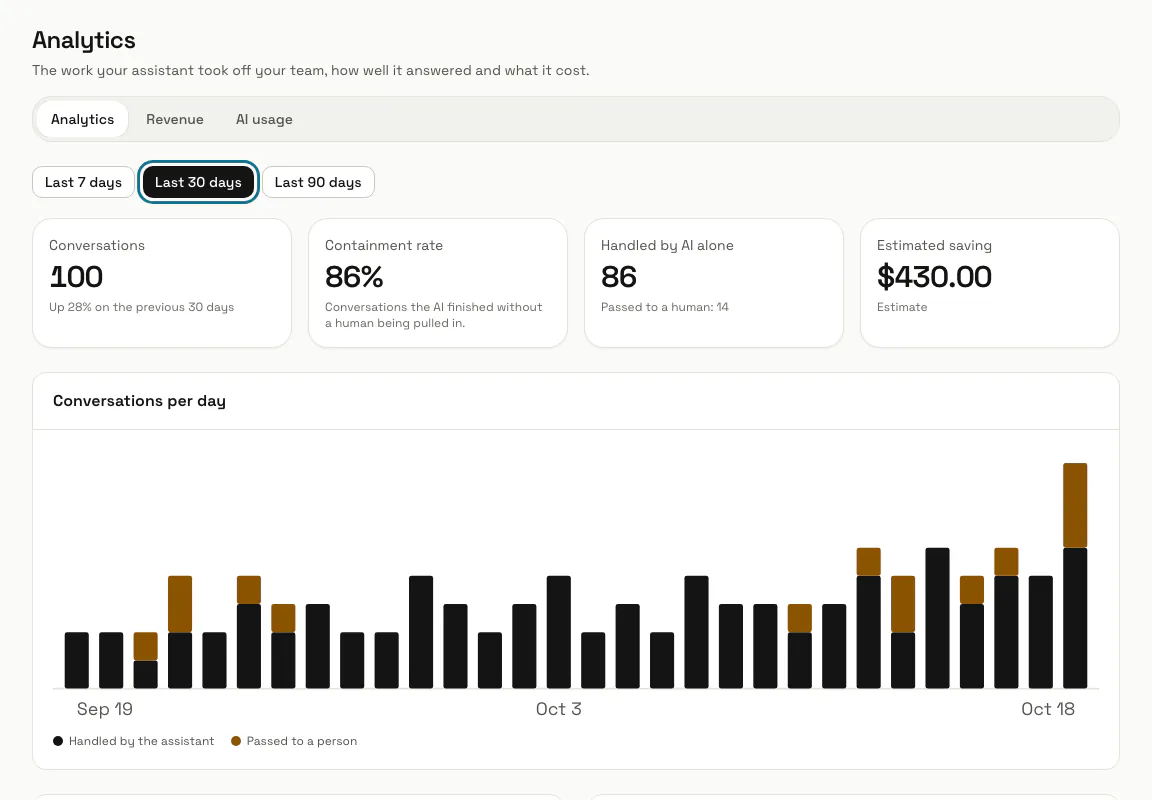Click the Conversations the AI finished without description
Viewport: 1152px width, 800px height.
[433, 315]
